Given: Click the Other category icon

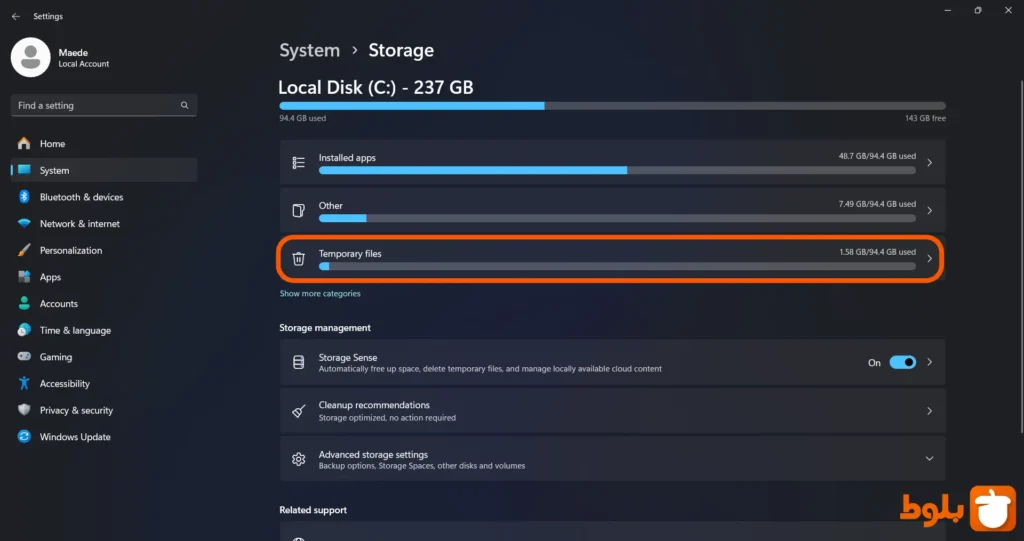Looking at the screenshot, I should (298, 211).
